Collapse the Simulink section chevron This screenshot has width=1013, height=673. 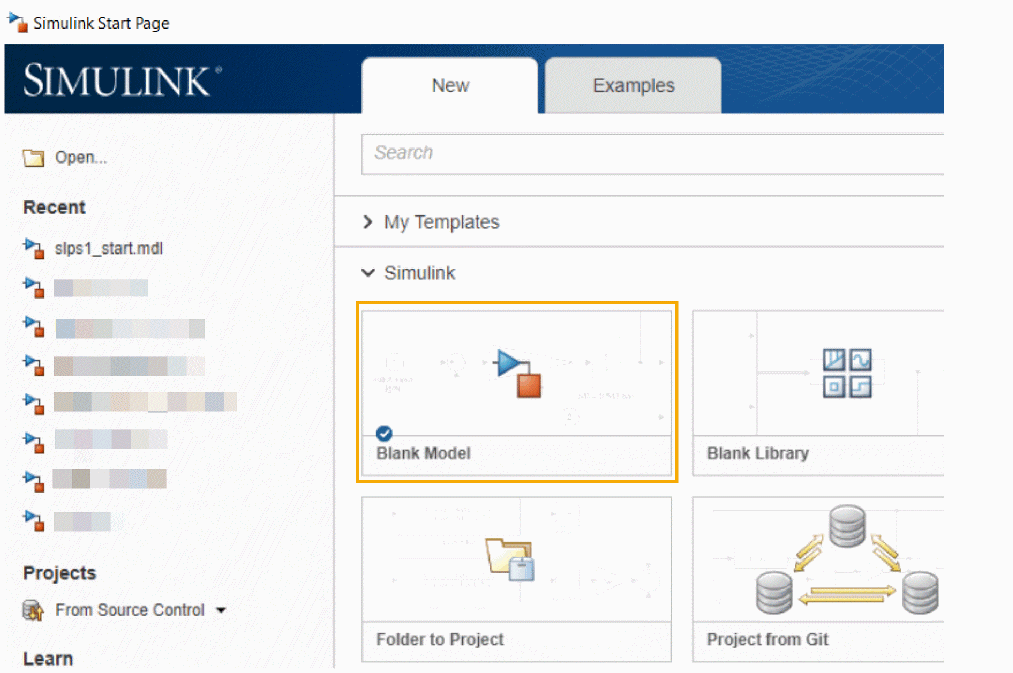pyautogui.click(x=368, y=273)
